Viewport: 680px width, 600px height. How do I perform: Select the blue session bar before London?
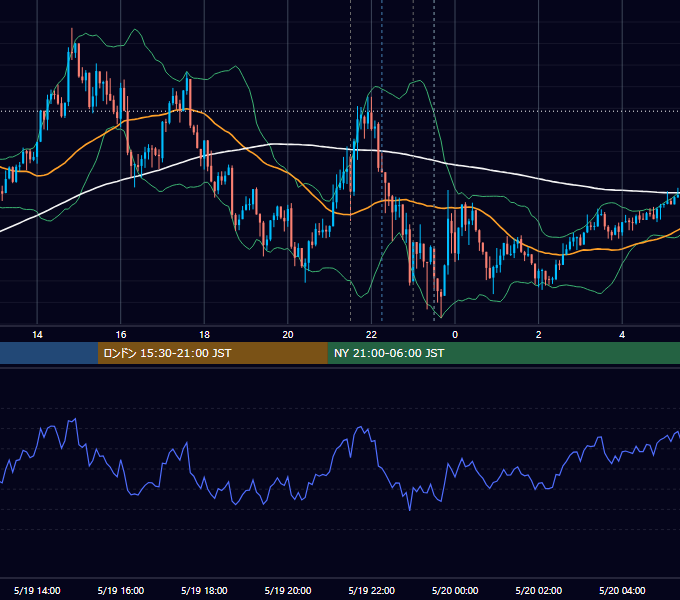49,353
